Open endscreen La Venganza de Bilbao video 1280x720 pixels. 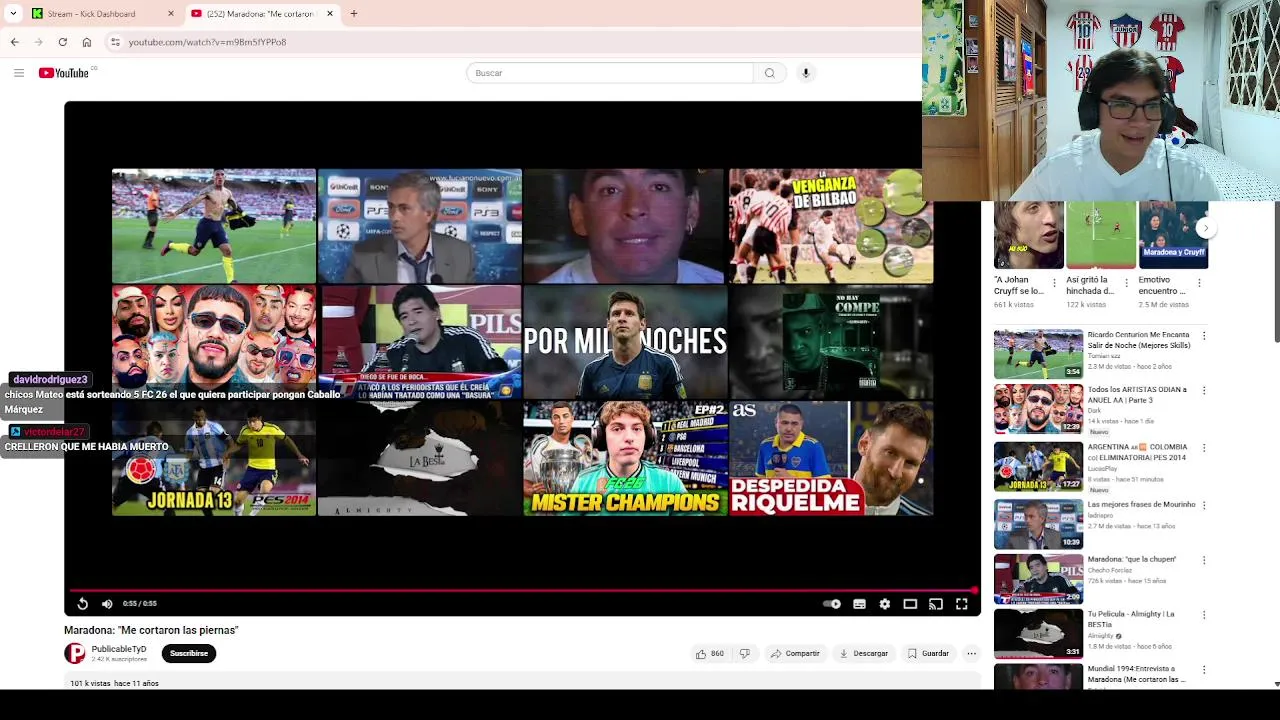click(x=831, y=226)
